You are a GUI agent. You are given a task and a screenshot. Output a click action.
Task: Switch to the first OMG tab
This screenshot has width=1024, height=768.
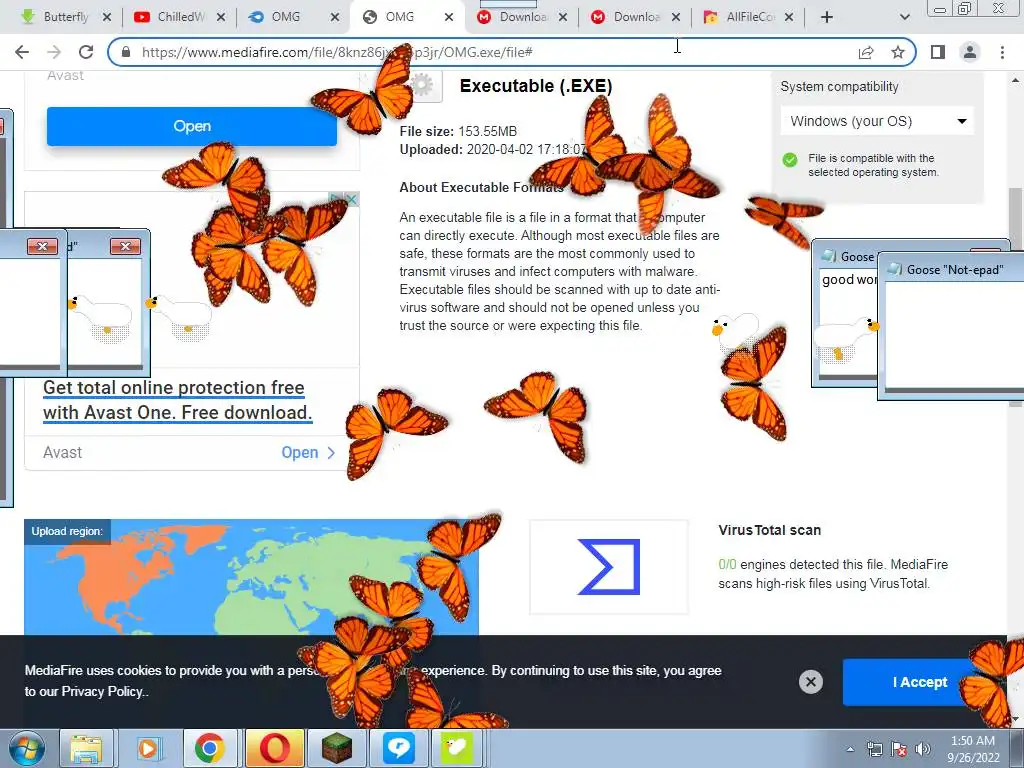pyautogui.click(x=286, y=17)
